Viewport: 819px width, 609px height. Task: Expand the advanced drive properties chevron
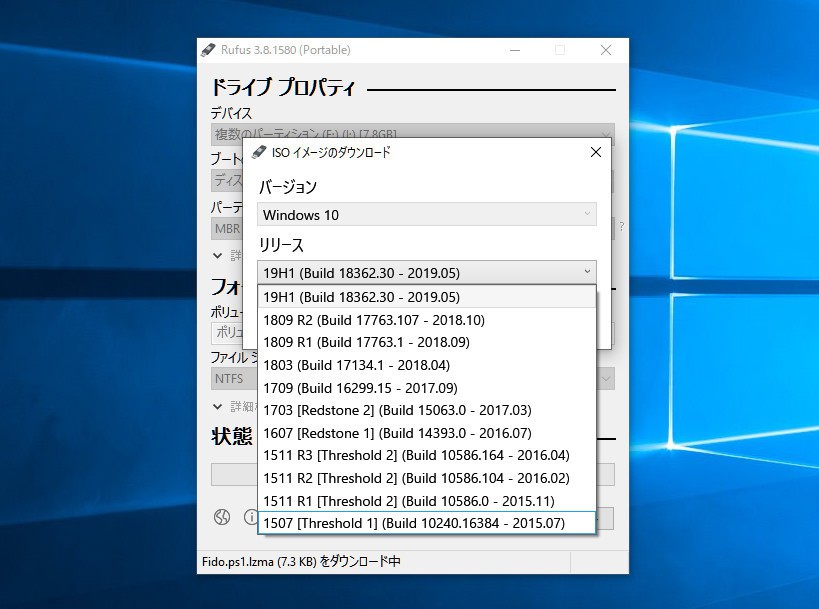pyautogui.click(x=219, y=256)
